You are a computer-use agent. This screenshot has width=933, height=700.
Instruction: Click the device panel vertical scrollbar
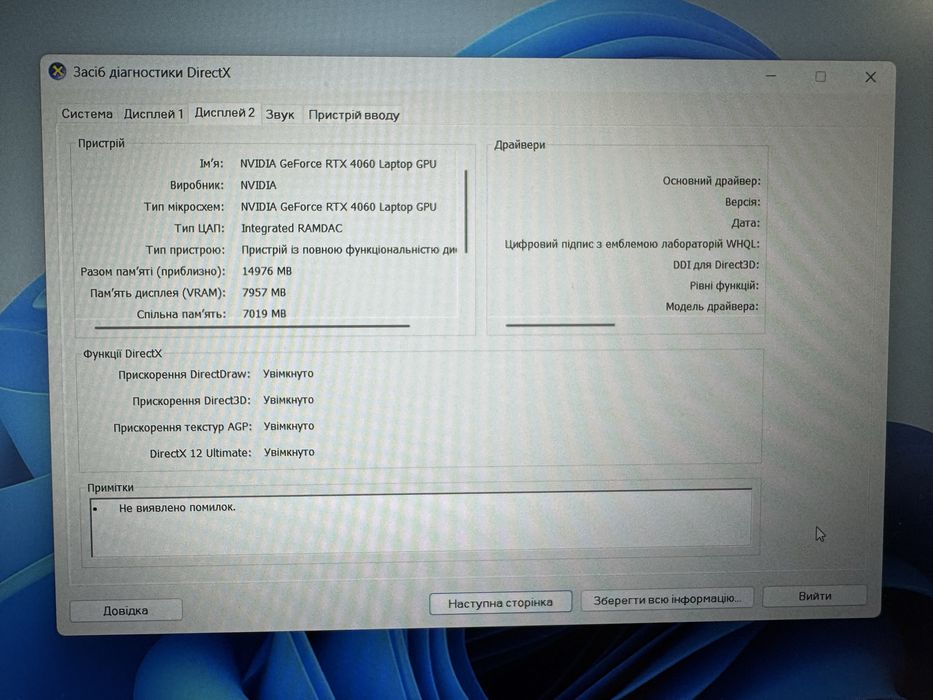click(x=466, y=211)
